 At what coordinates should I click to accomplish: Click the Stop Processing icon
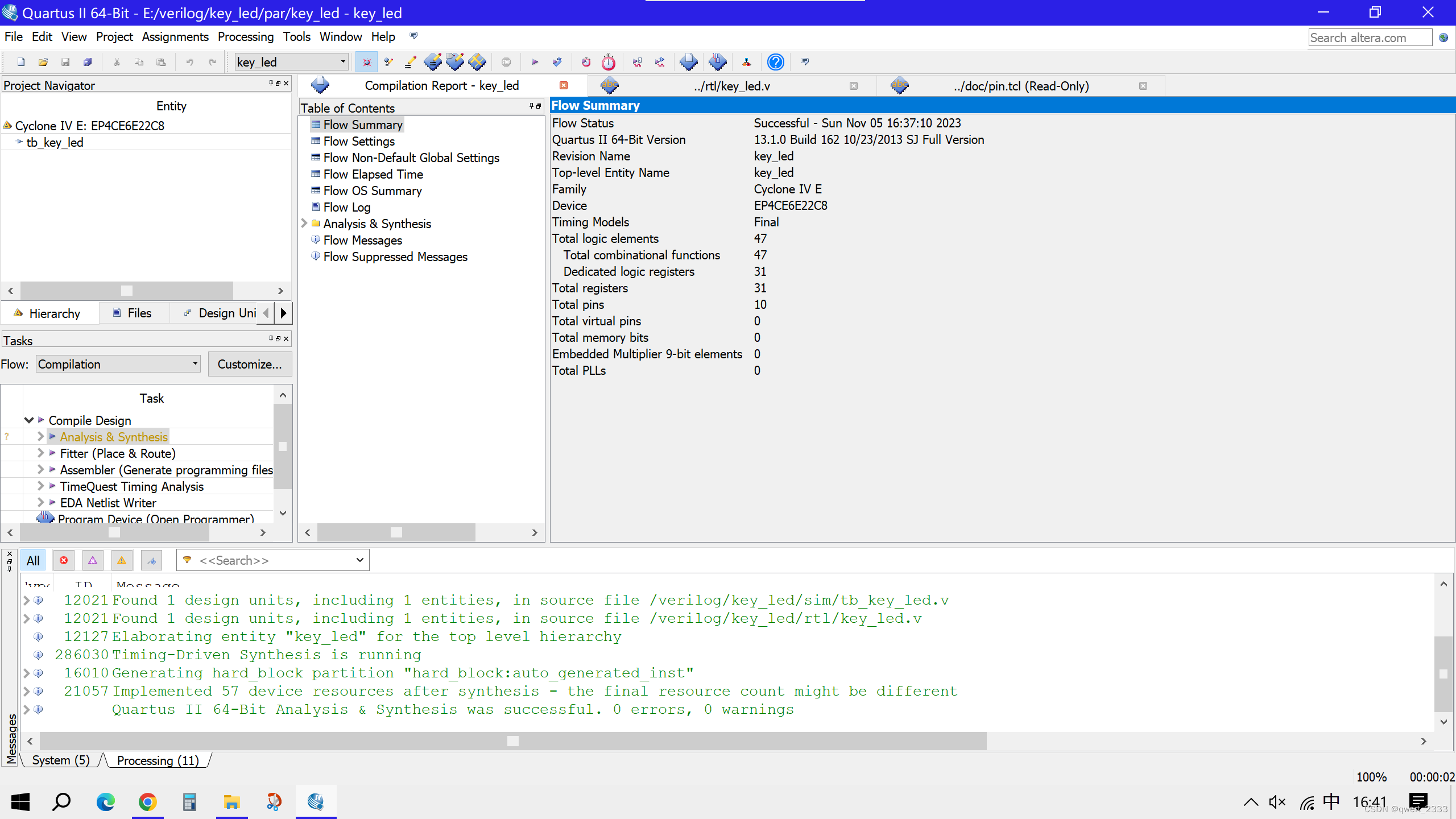pyautogui.click(x=506, y=62)
